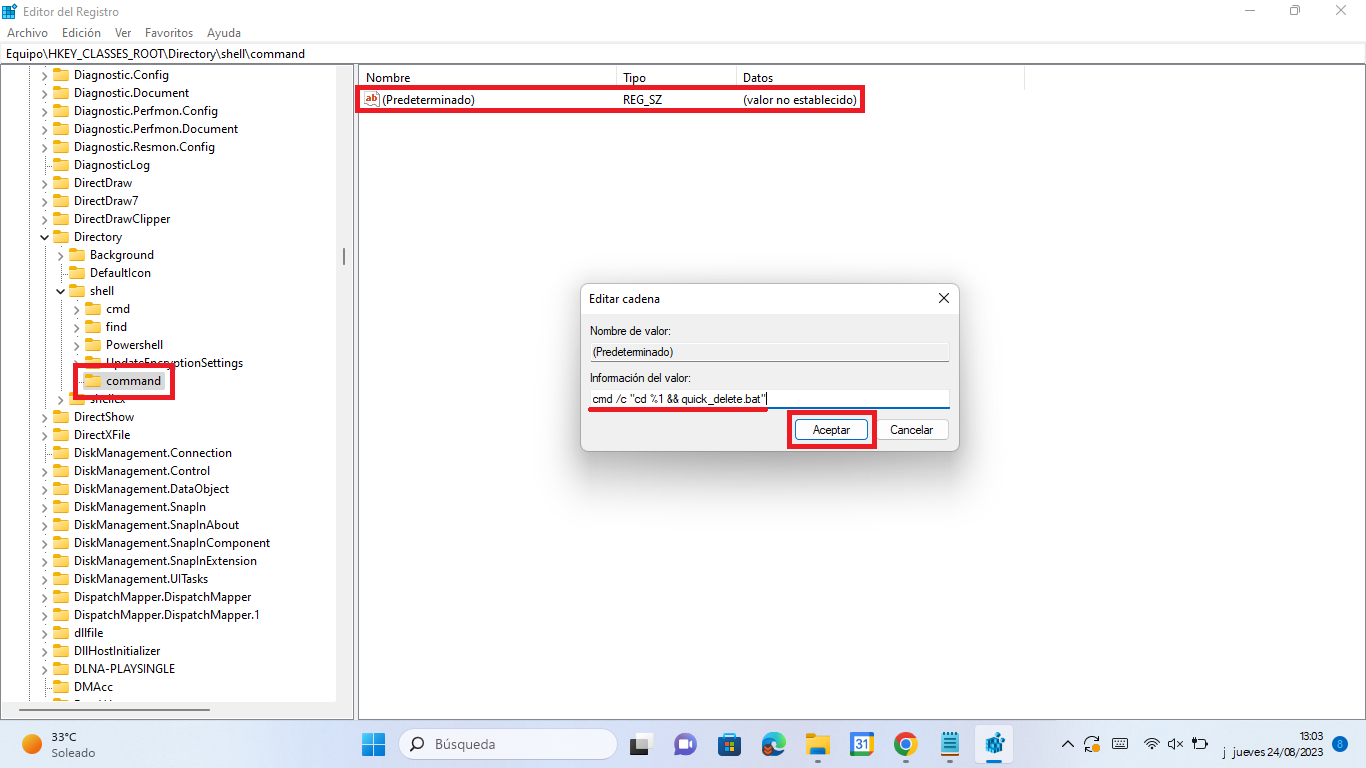This screenshot has width=1366, height=768.
Task: Click the folder icon beside dllfile
Action: [x=61, y=633]
